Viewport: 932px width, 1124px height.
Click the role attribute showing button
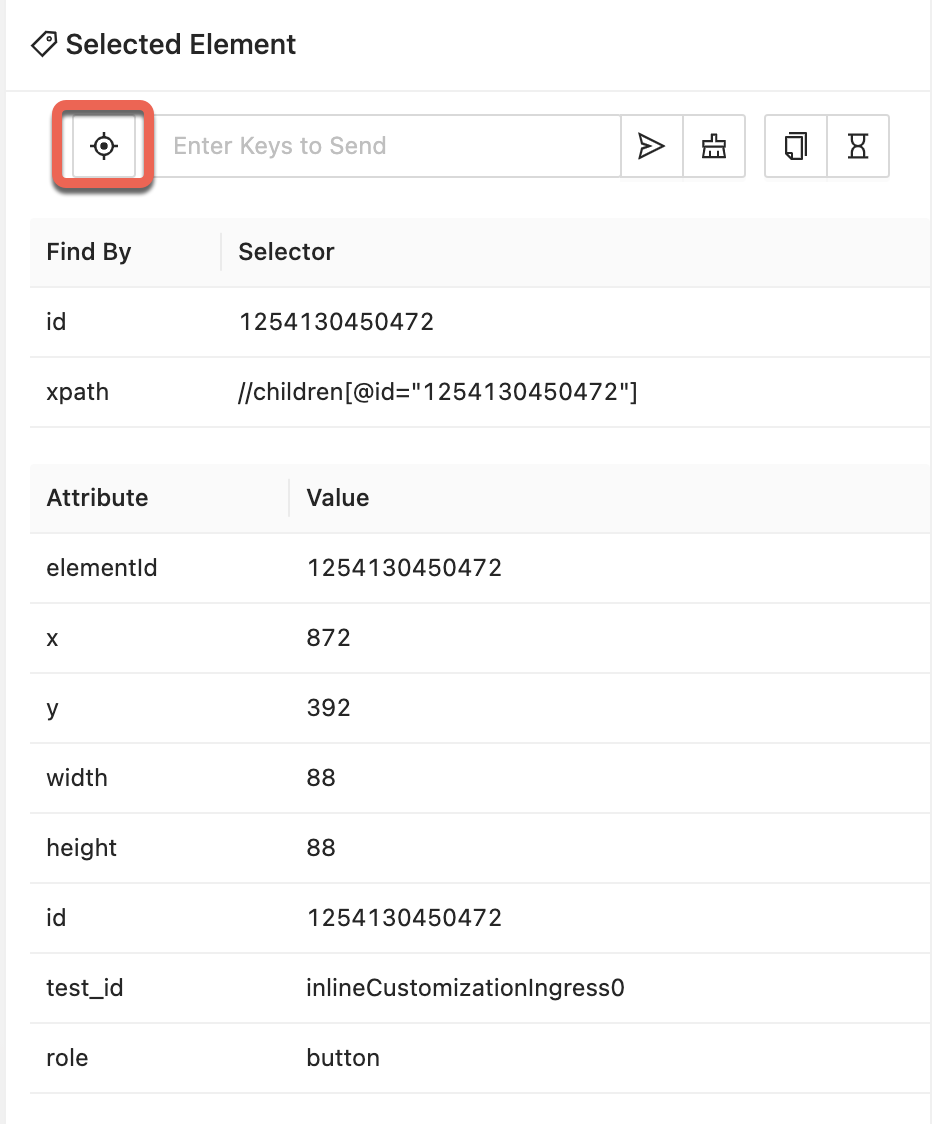point(343,1058)
